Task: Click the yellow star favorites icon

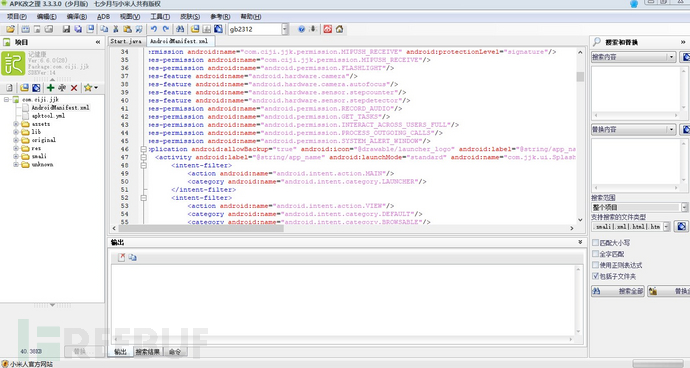Action: coord(88,88)
